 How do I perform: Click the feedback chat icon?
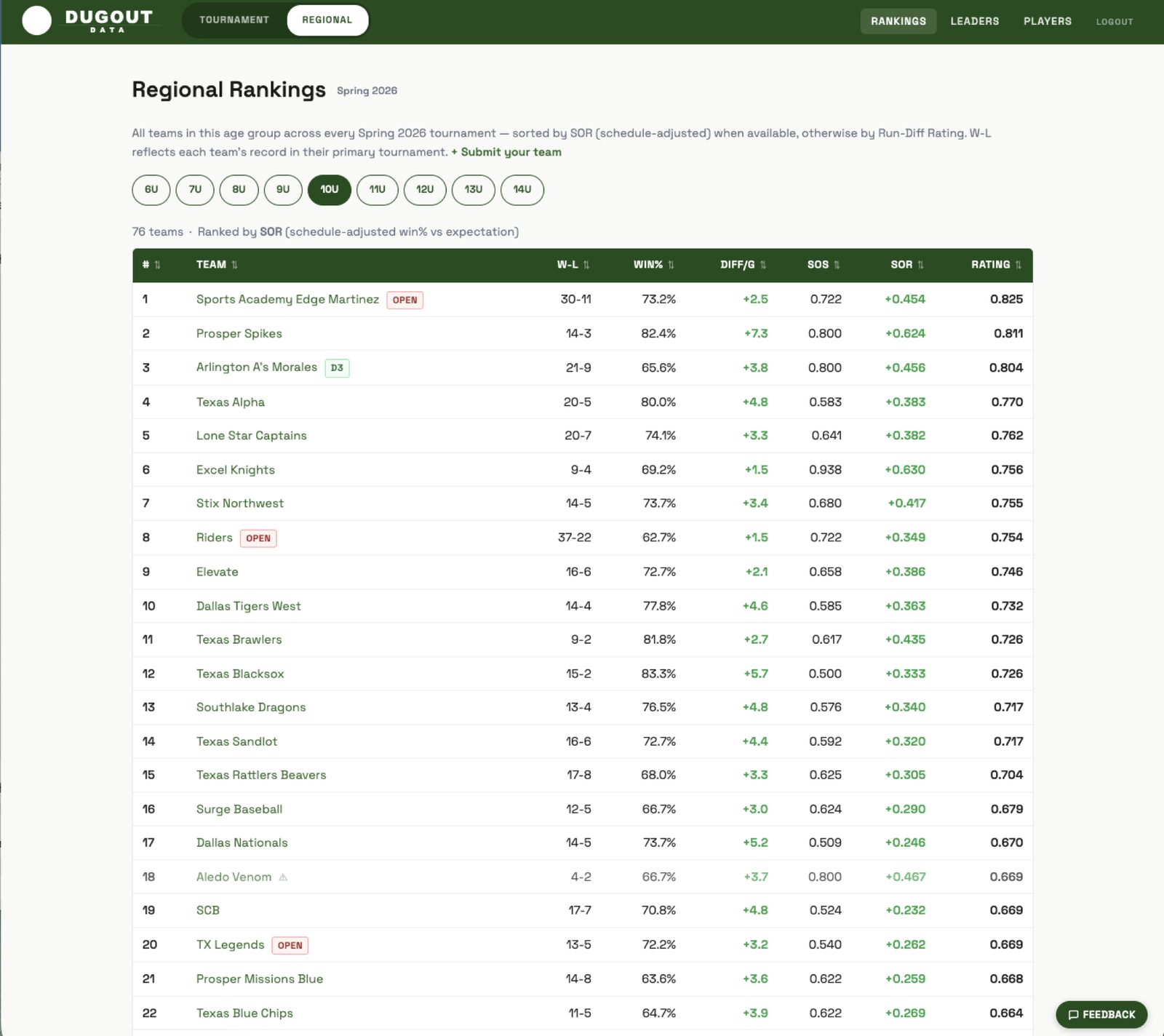tap(1075, 1013)
